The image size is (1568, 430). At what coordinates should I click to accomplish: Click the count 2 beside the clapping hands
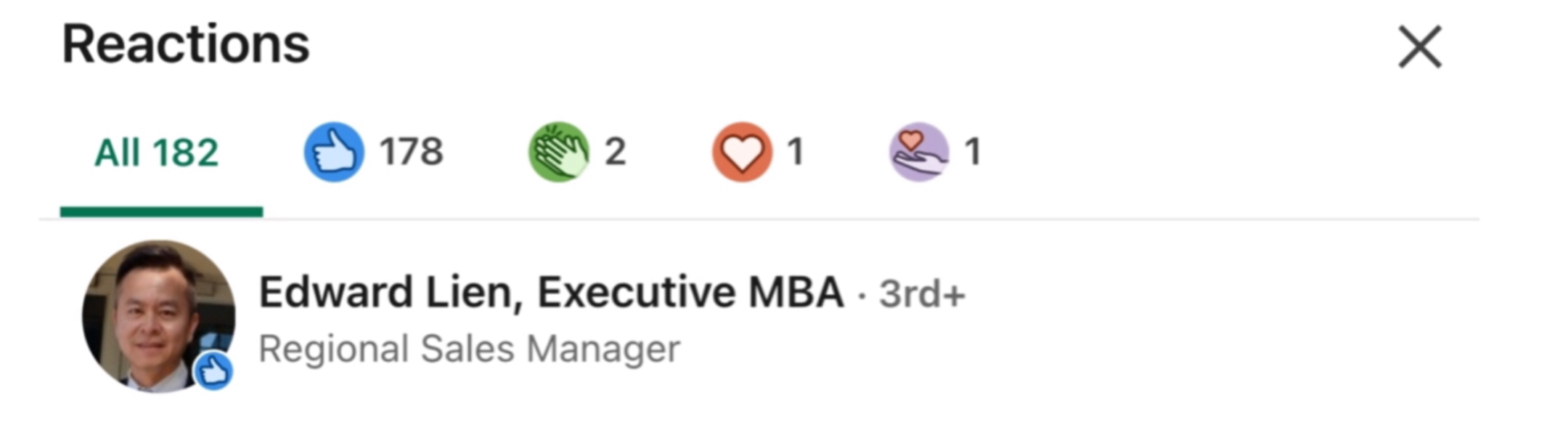click(615, 152)
